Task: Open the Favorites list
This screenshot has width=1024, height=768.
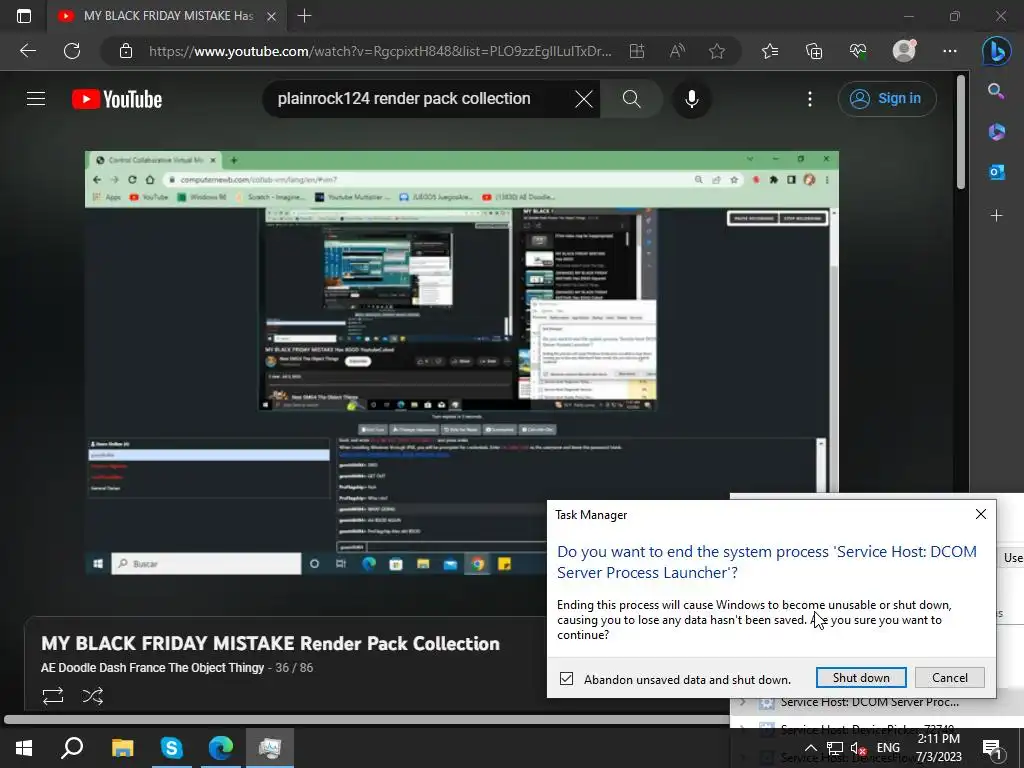Action: pos(770,51)
